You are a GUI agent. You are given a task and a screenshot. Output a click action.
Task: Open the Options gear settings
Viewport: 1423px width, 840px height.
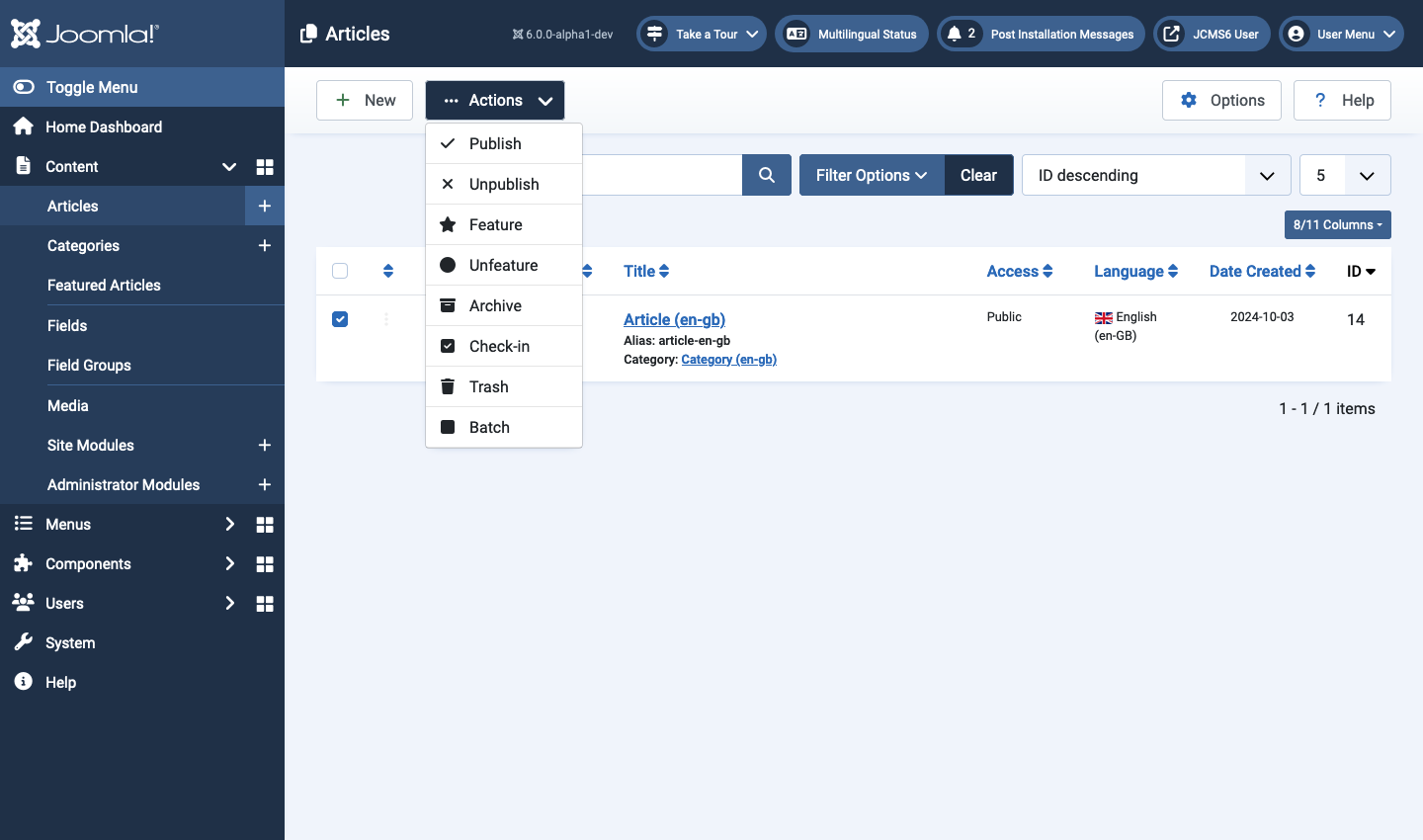[x=1221, y=100]
